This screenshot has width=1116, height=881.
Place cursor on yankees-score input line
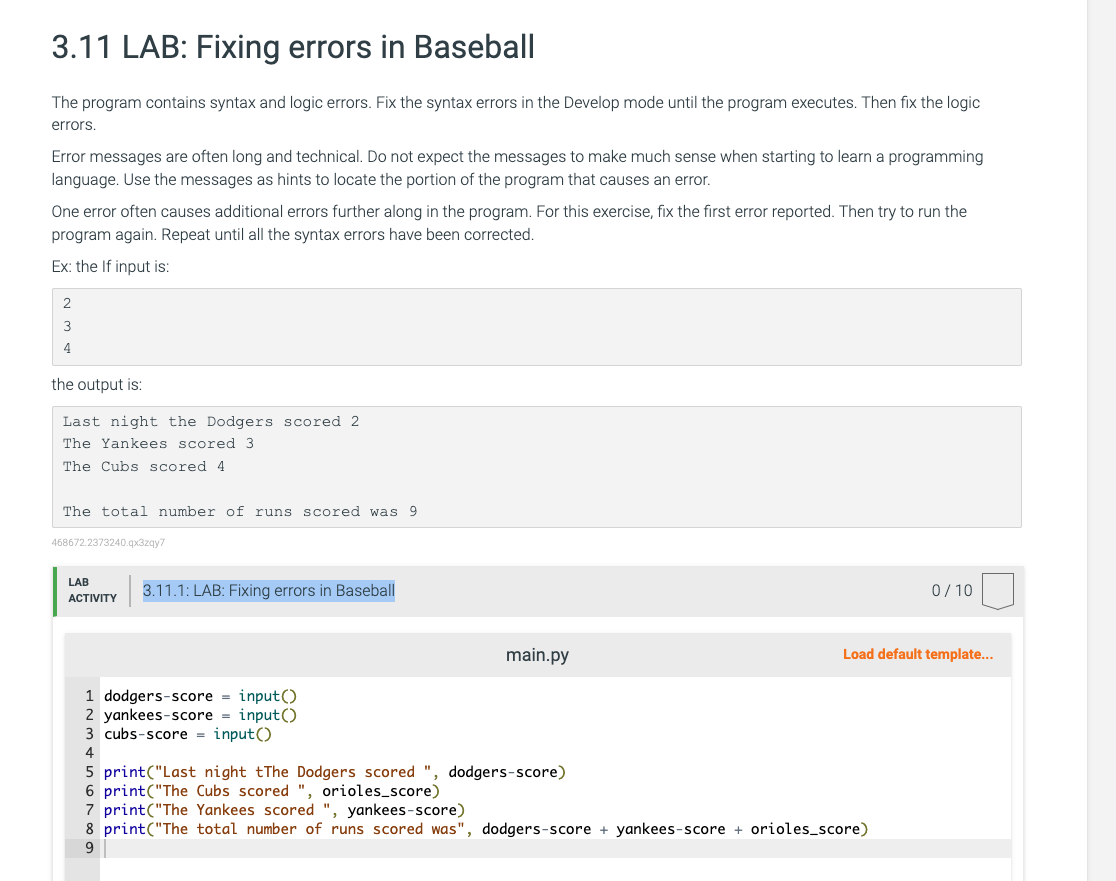click(x=200, y=714)
